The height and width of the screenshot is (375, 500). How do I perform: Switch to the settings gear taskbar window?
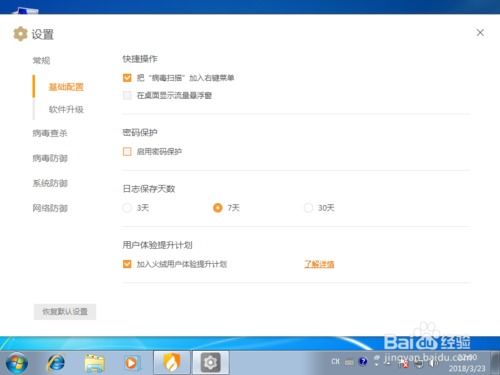coord(210,362)
